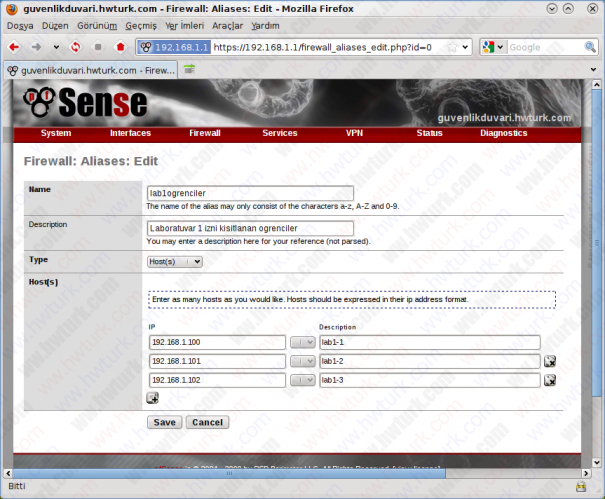Reload the page with the refresh icon
605x499 pixels.
click(x=76, y=47)
